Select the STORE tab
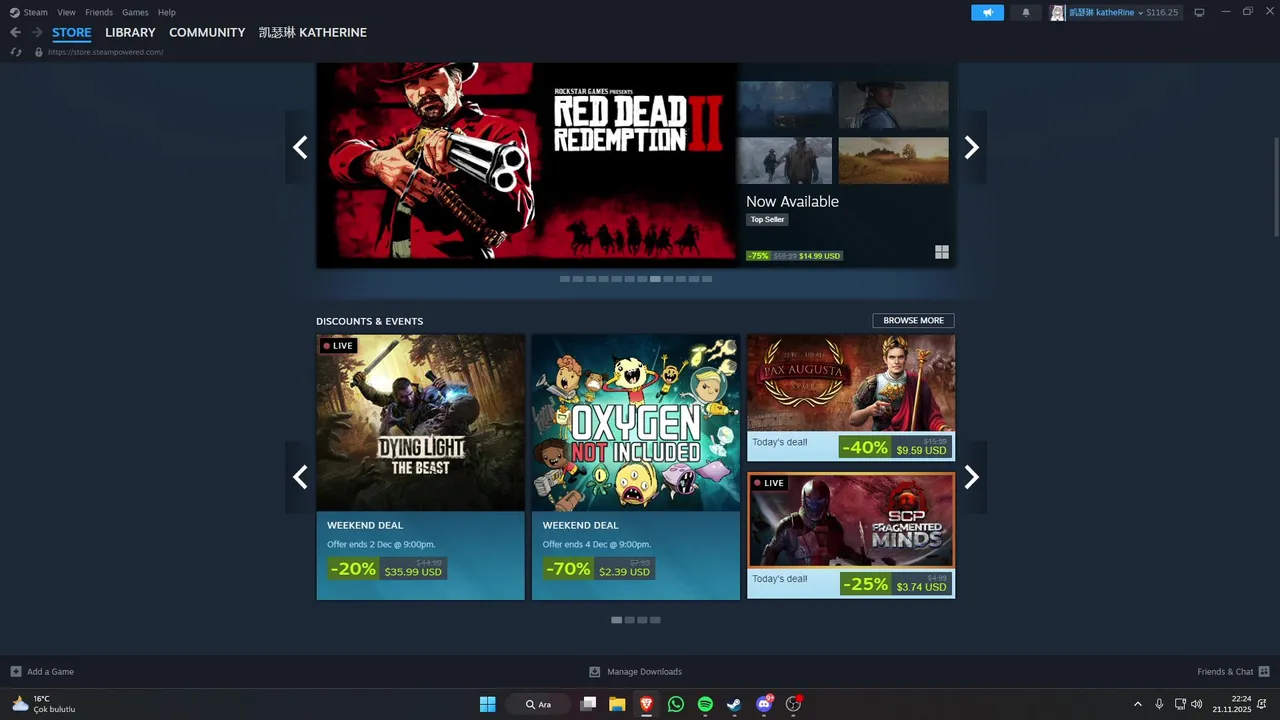The image size is (1280, 720). (72, 32)
